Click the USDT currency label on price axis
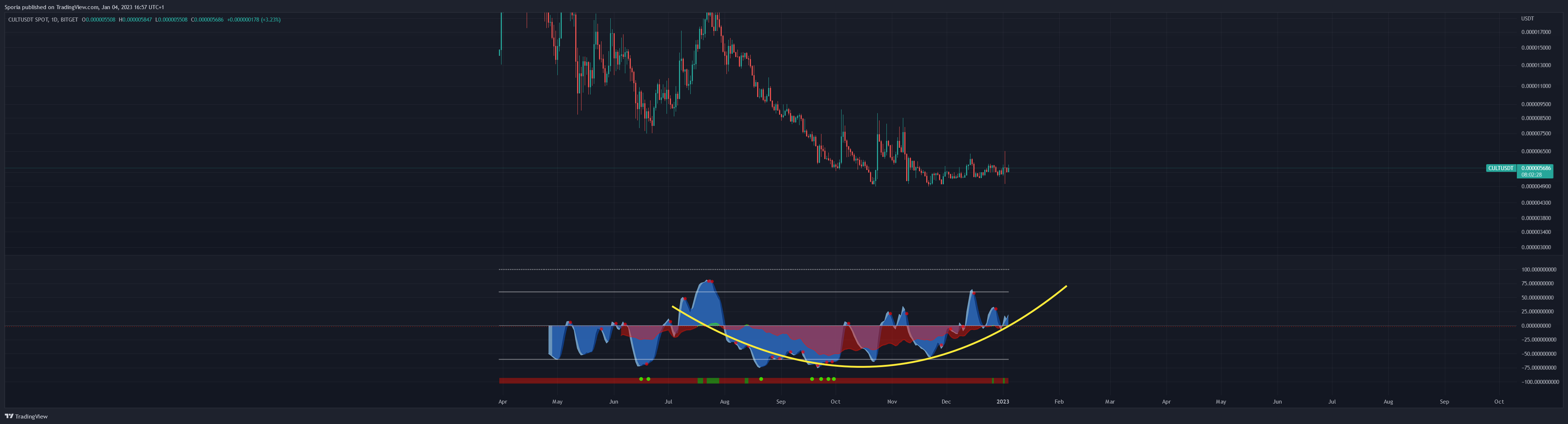Screen dimensions: 1568x424 click(x=1527, y=19)
